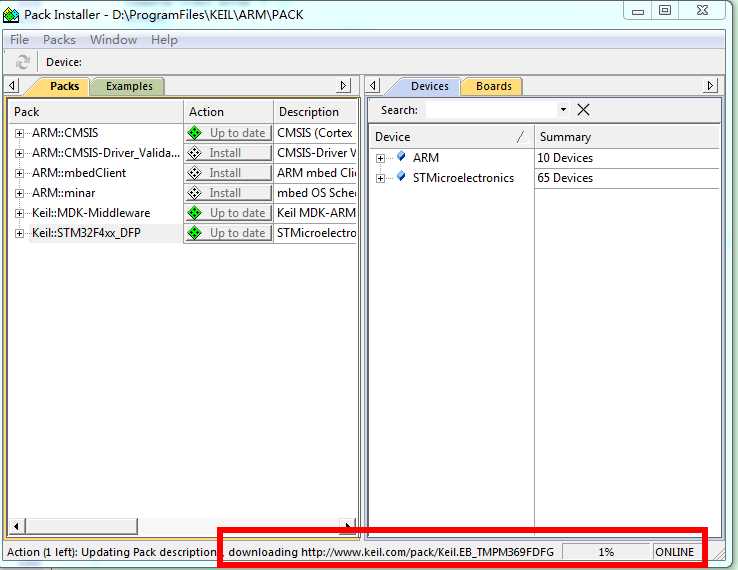
Task: Expand the Keil::STM32F4xx_DFP pack node
Action: [19, 233]
